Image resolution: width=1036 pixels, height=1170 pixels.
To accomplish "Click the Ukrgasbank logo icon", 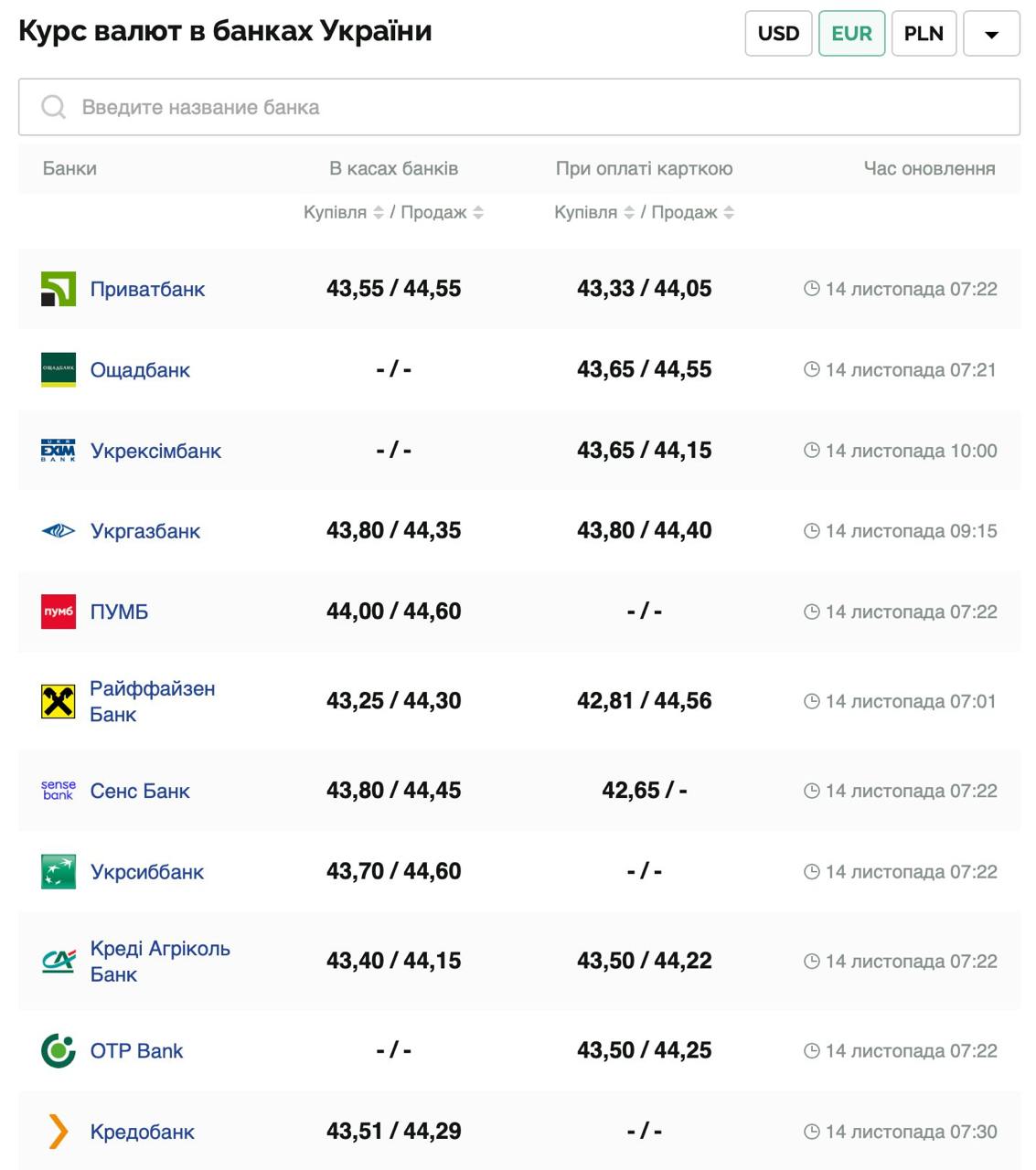I will [59, 531].
